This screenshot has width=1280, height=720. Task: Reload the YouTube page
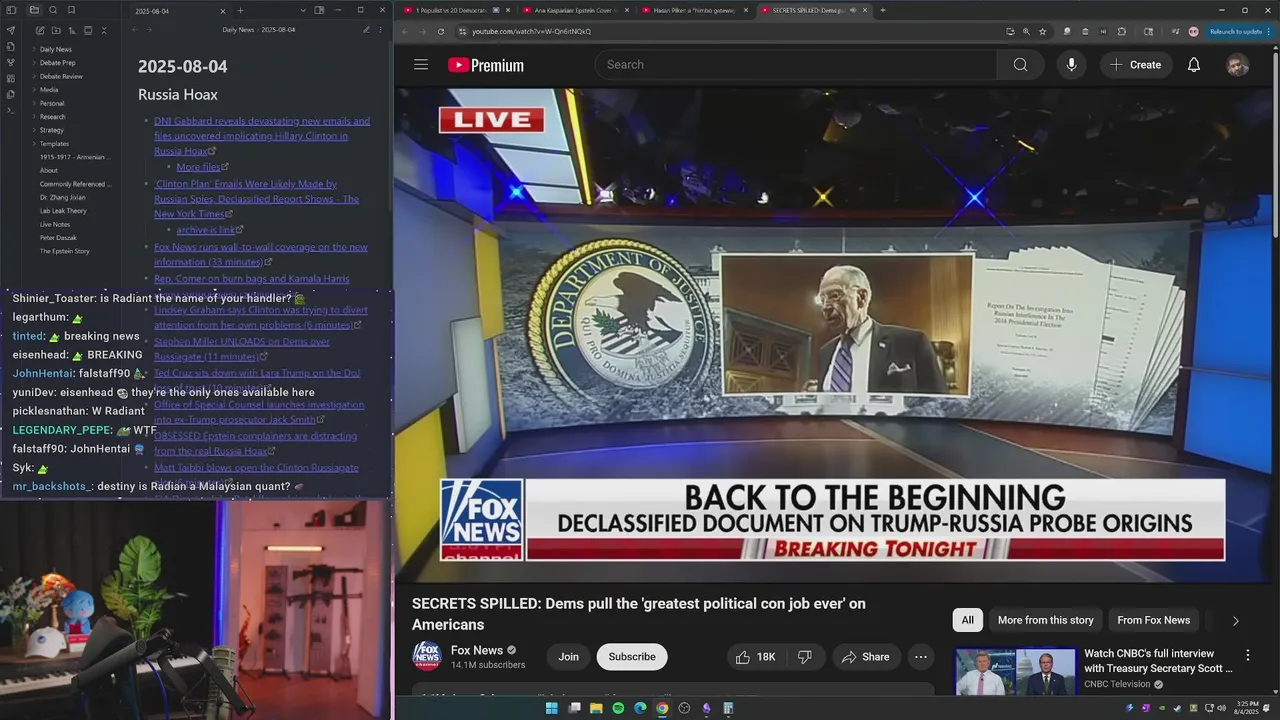click(x=441, y=31)
